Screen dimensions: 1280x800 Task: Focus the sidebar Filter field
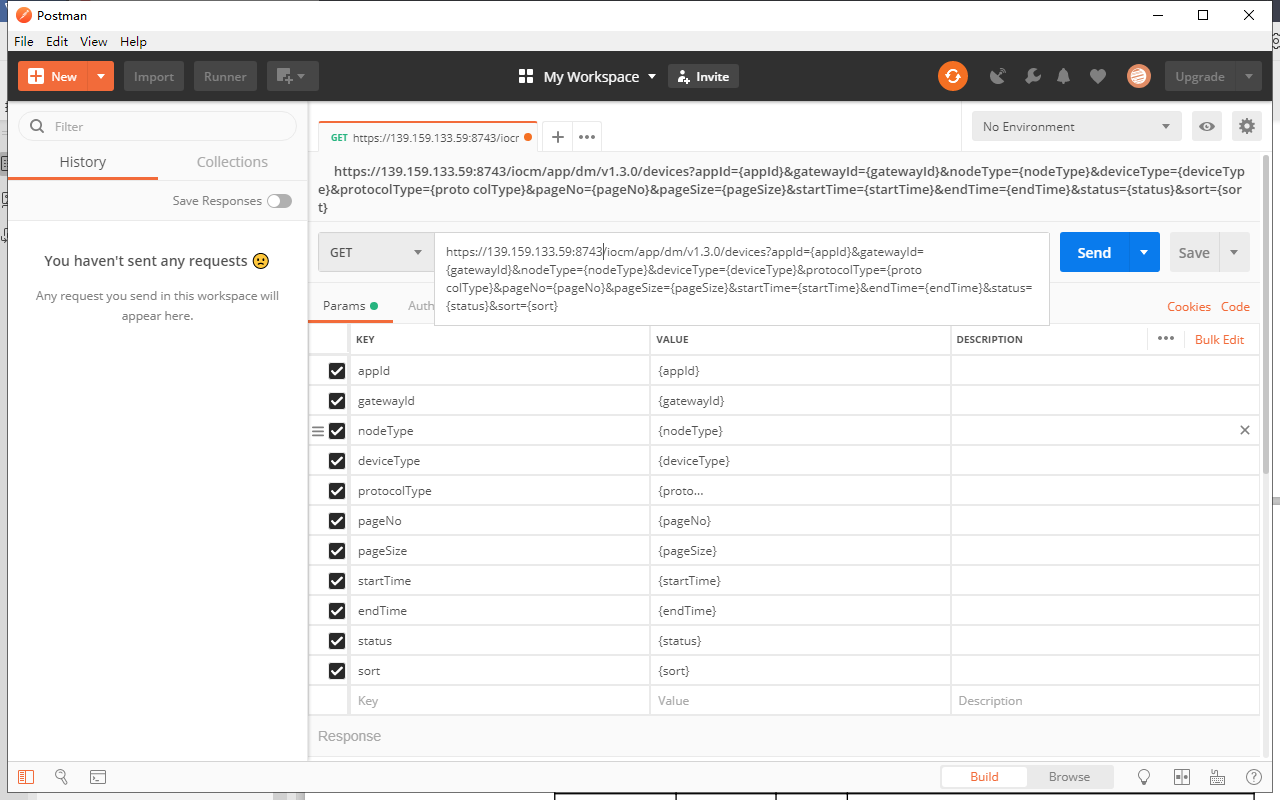[x=158, y=126]
